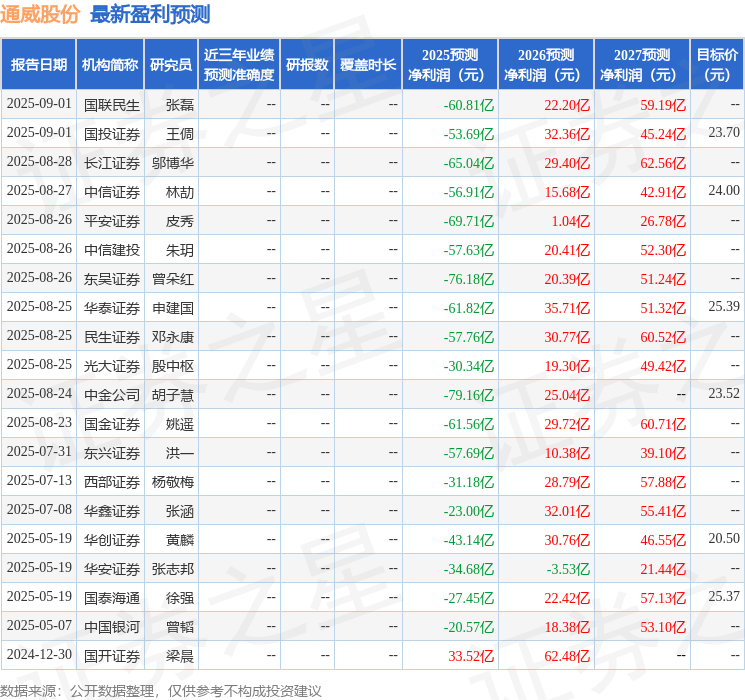The height and width of the screenshot is (700, 745).
Task: Open the 中金公司 institution cell
Action: 112,394
